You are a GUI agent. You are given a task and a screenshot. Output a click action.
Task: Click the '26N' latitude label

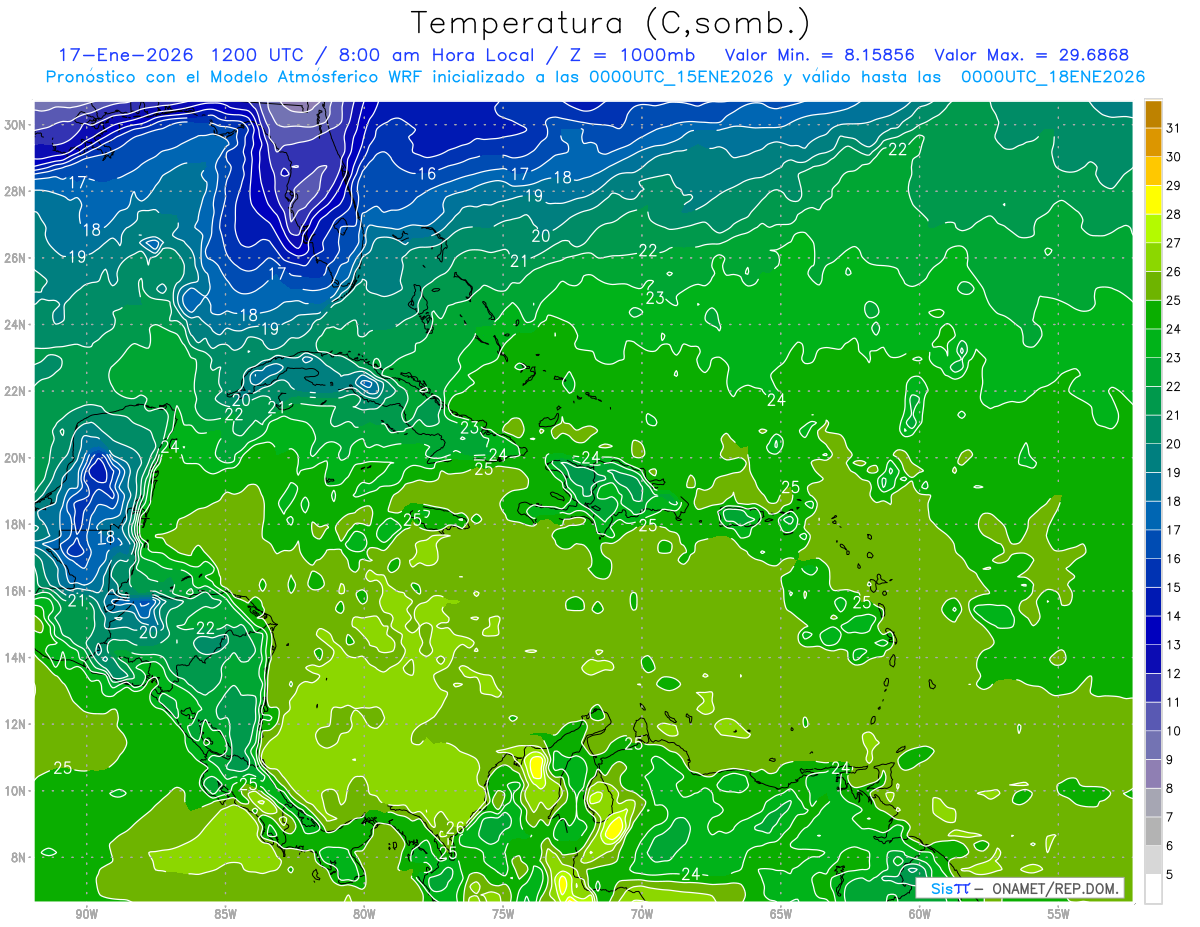(17, 258)
